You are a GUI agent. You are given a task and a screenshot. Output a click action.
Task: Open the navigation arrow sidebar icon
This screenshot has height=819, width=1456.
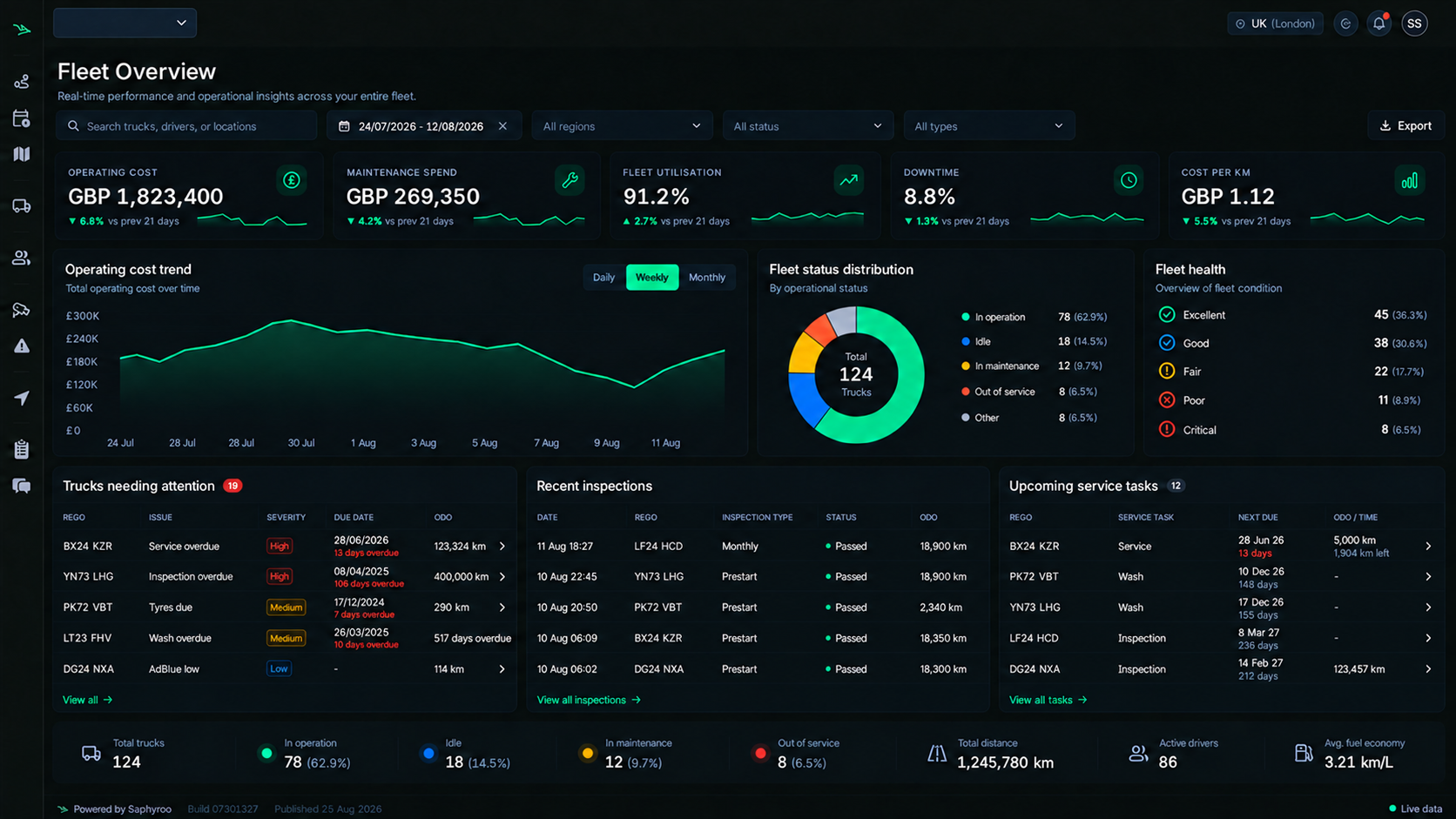[x=22, y=398]
